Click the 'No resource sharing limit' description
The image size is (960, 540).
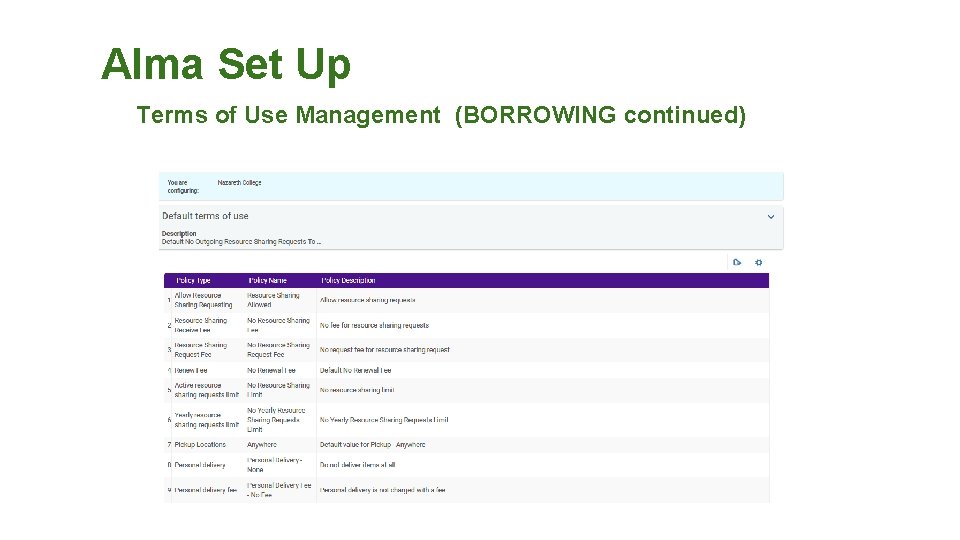(357, 390)
